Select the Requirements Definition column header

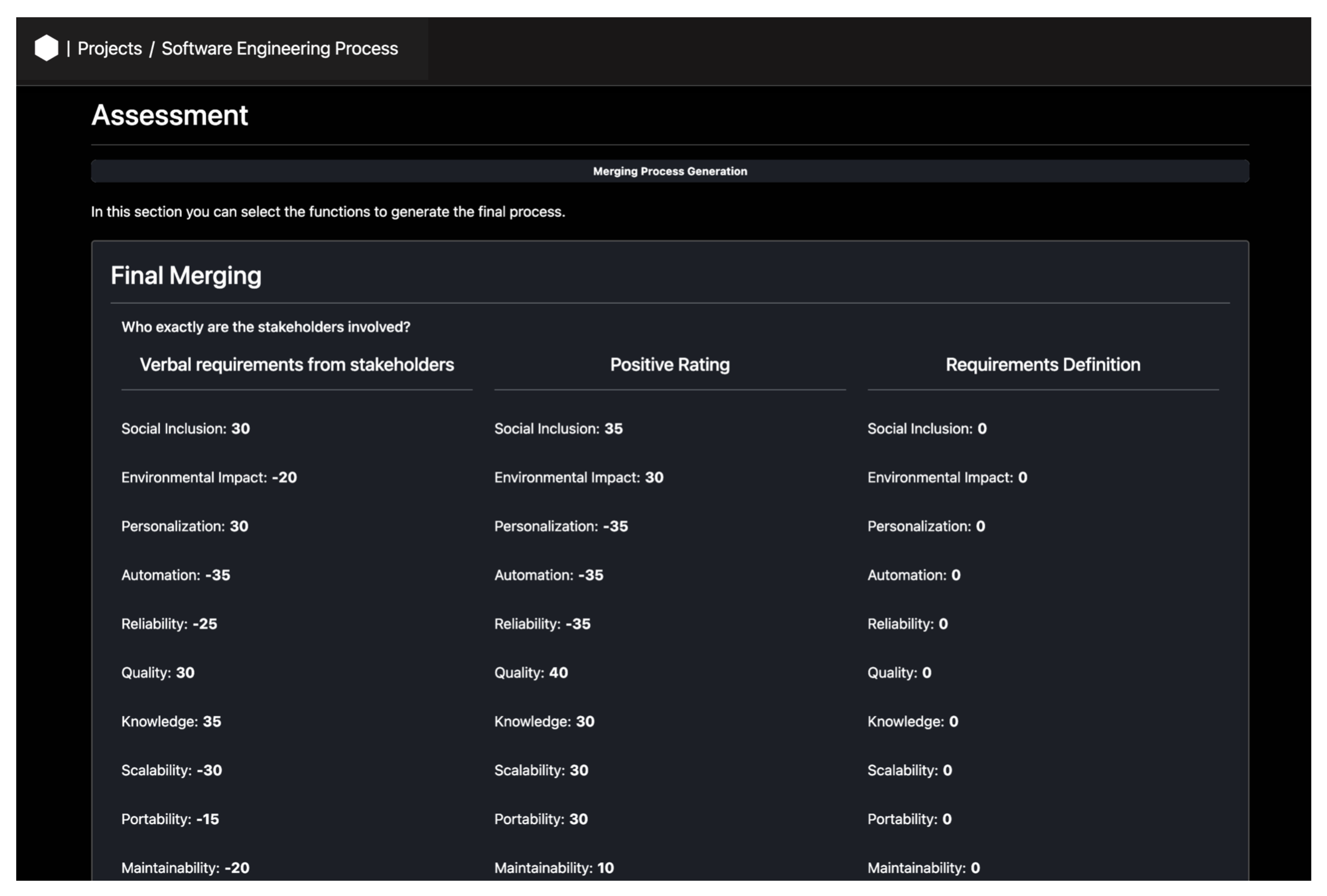(1042, 364)
